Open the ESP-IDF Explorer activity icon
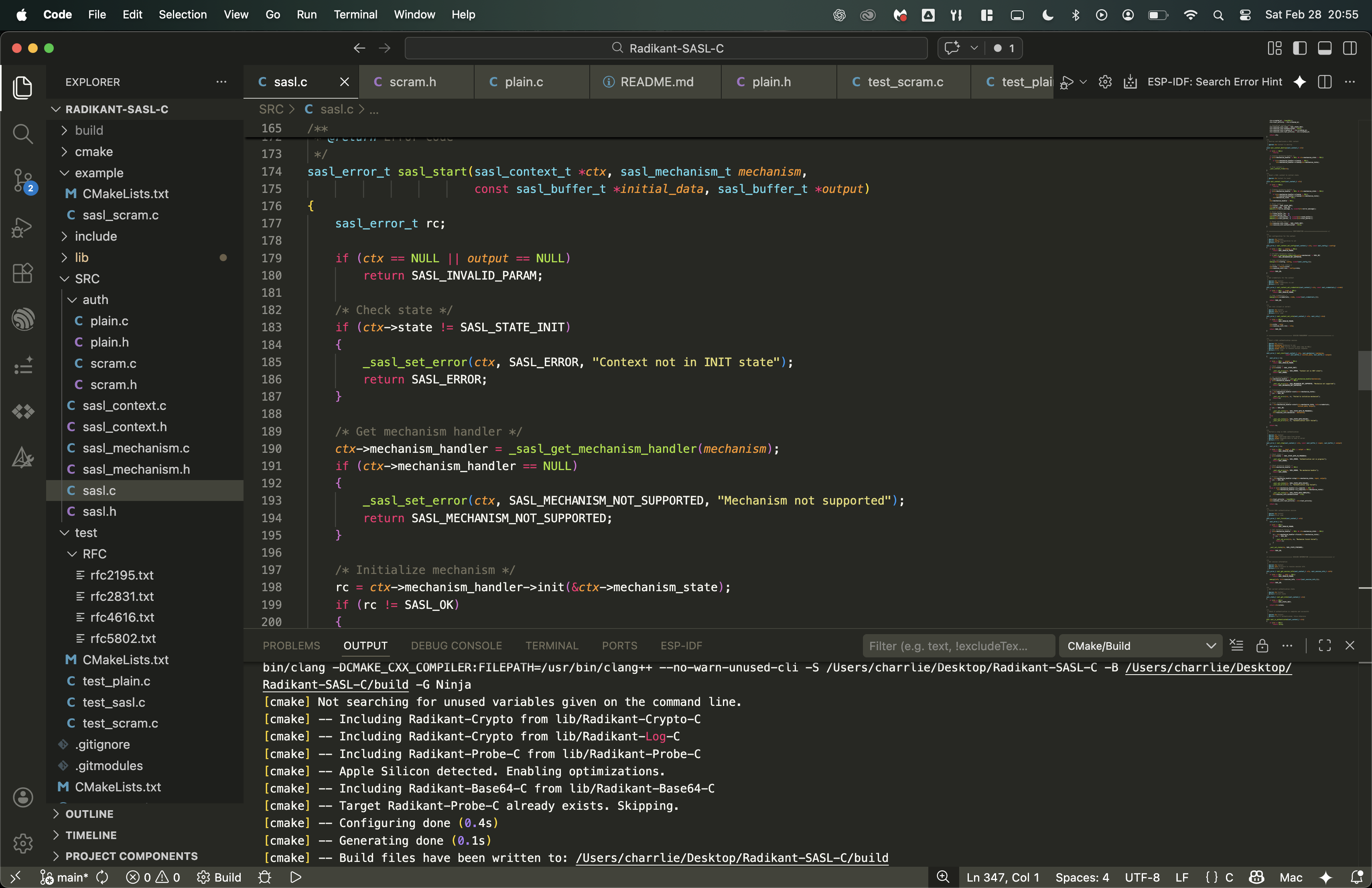This screenshot has width=1372, height=888. click(x=22, y=319)
